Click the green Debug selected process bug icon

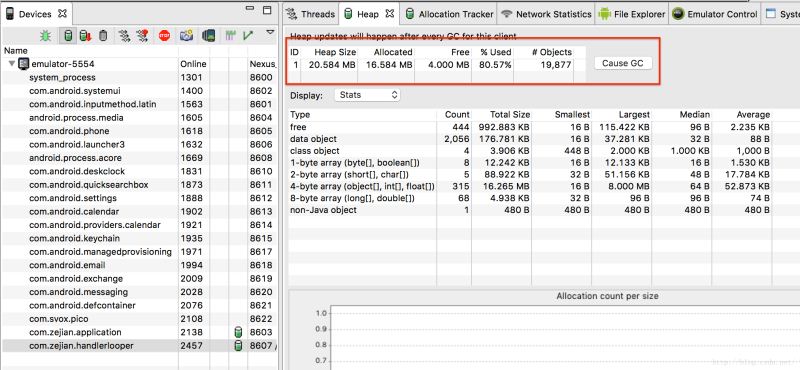[x=46, y=36]
